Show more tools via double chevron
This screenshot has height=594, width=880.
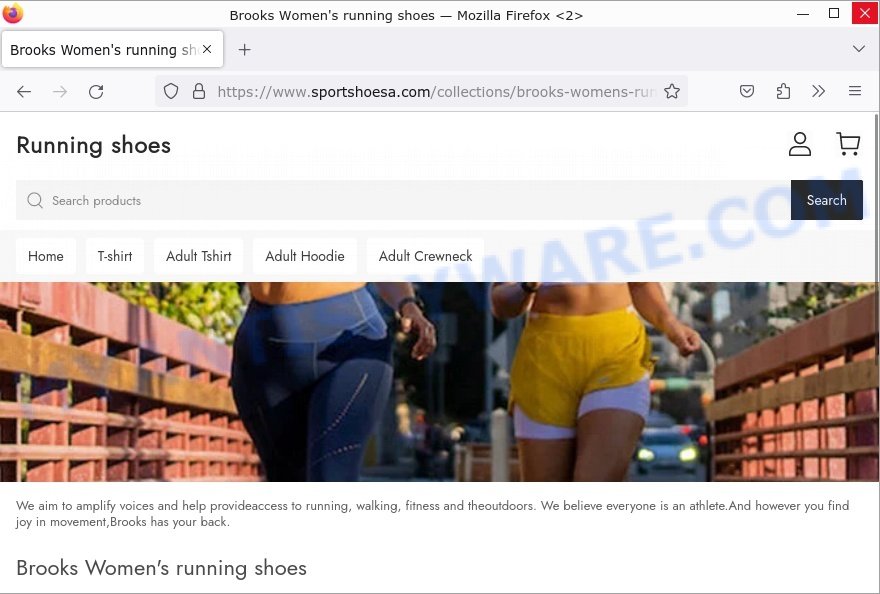tap(818, 91)
